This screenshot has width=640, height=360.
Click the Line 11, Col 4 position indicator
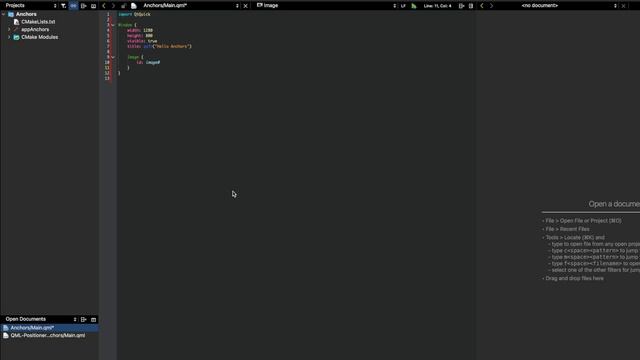[x=438, y=6]
